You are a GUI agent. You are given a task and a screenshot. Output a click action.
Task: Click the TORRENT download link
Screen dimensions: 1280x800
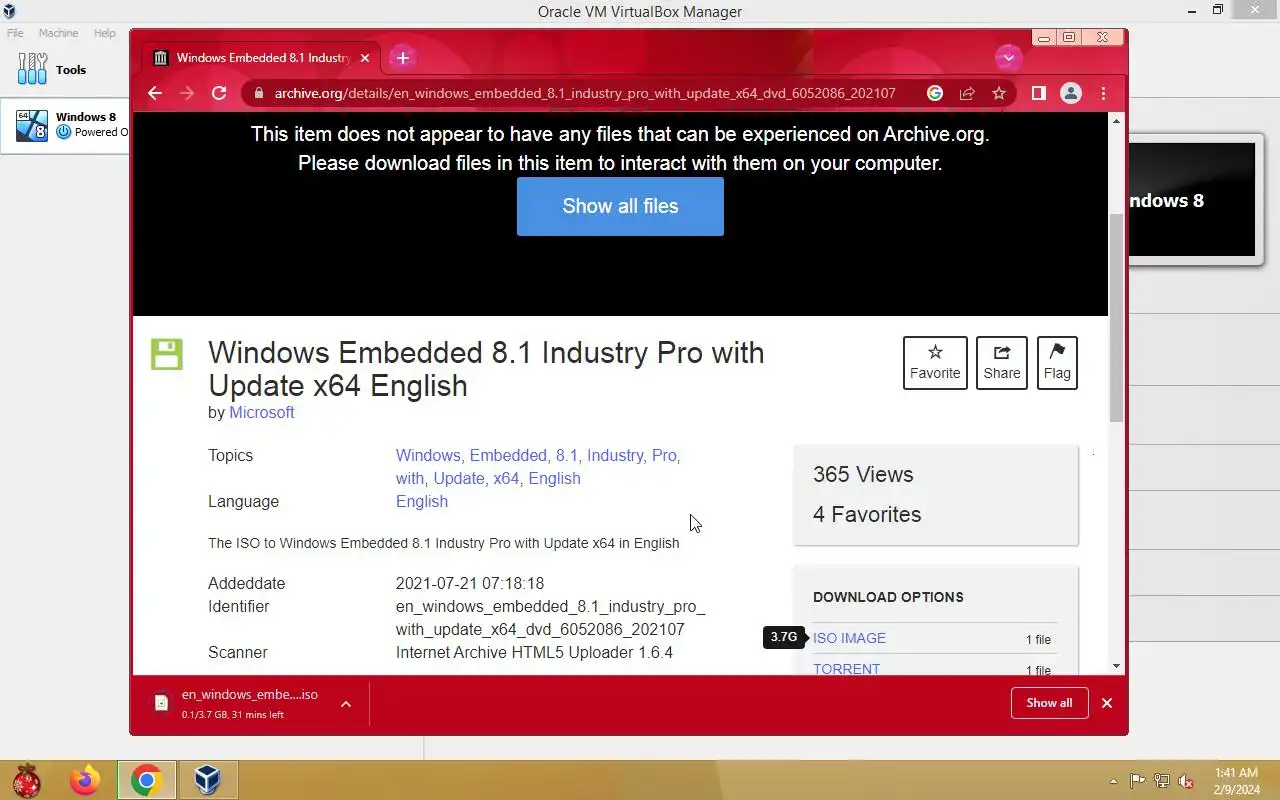pos(846,669)
